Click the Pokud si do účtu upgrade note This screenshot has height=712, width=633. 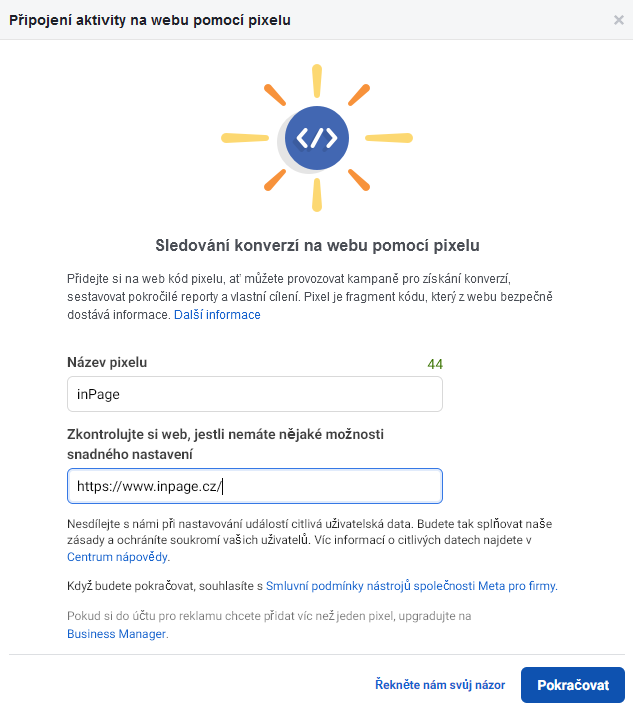tap(269, 625)
